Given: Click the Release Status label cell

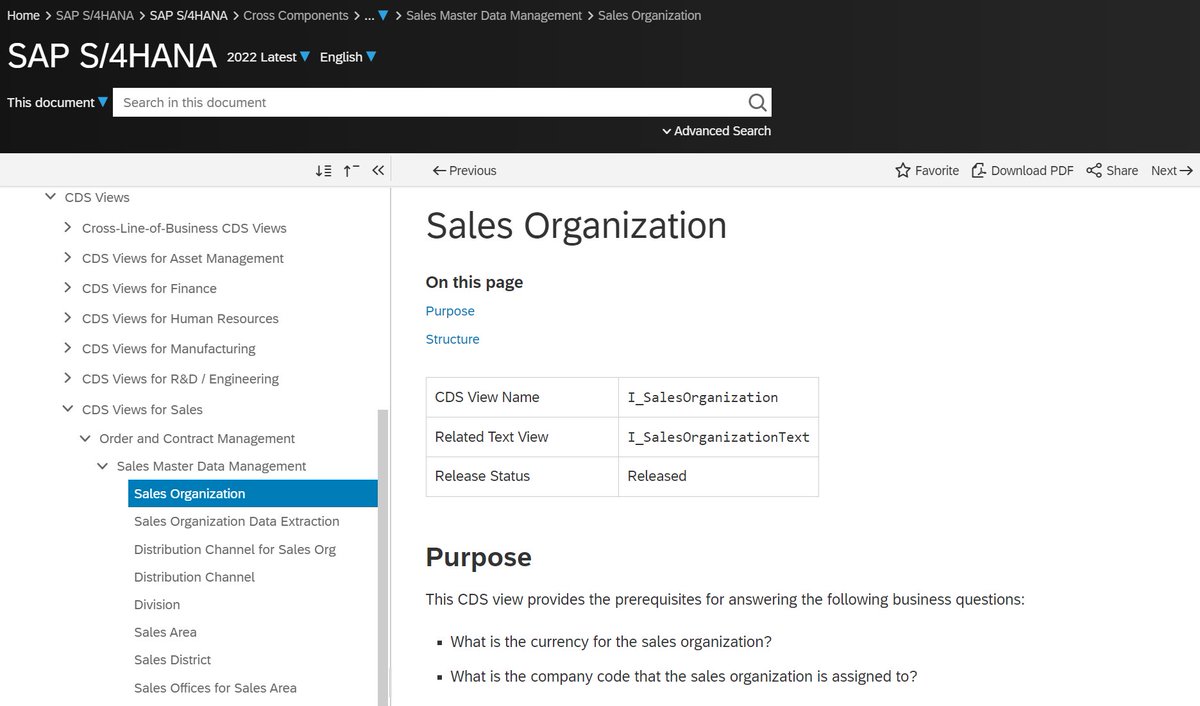Looking at the screenshot, I should [522, 477].
